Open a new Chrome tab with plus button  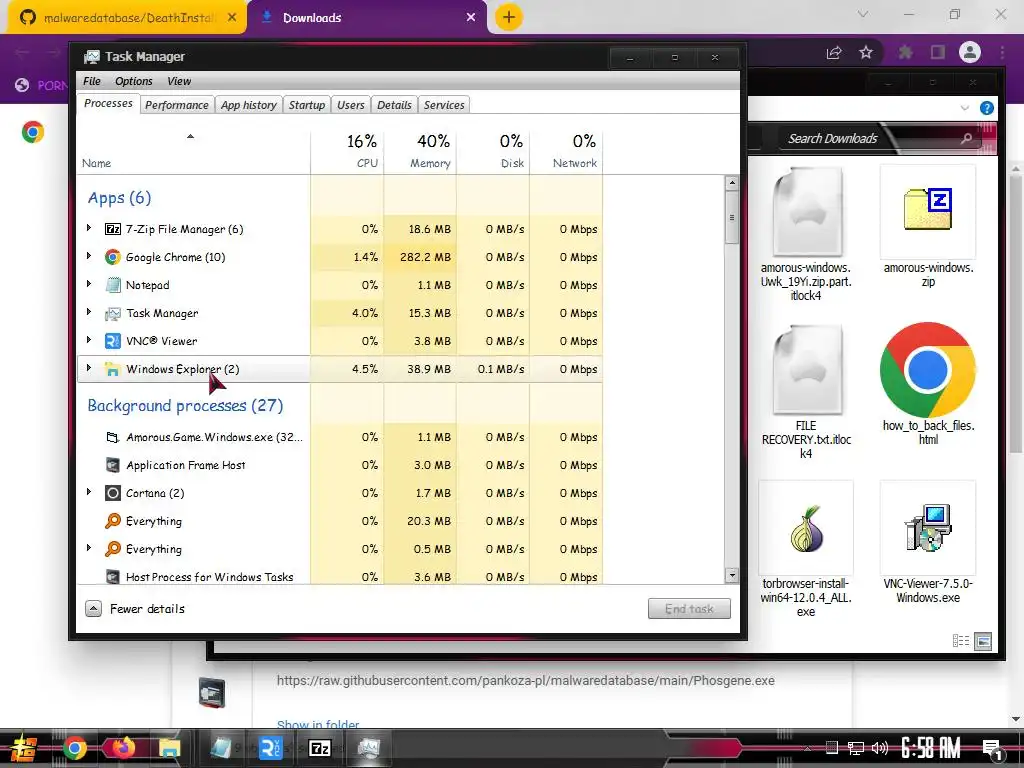click(509, 17)
